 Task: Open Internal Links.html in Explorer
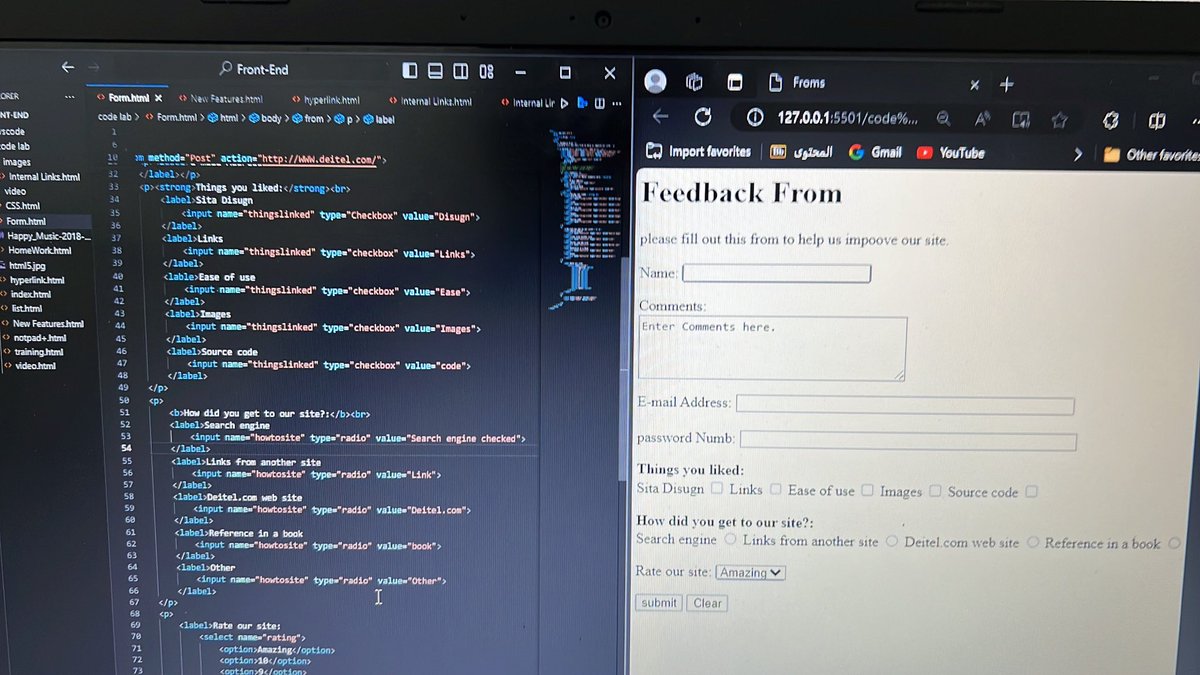tap(44, 177)
